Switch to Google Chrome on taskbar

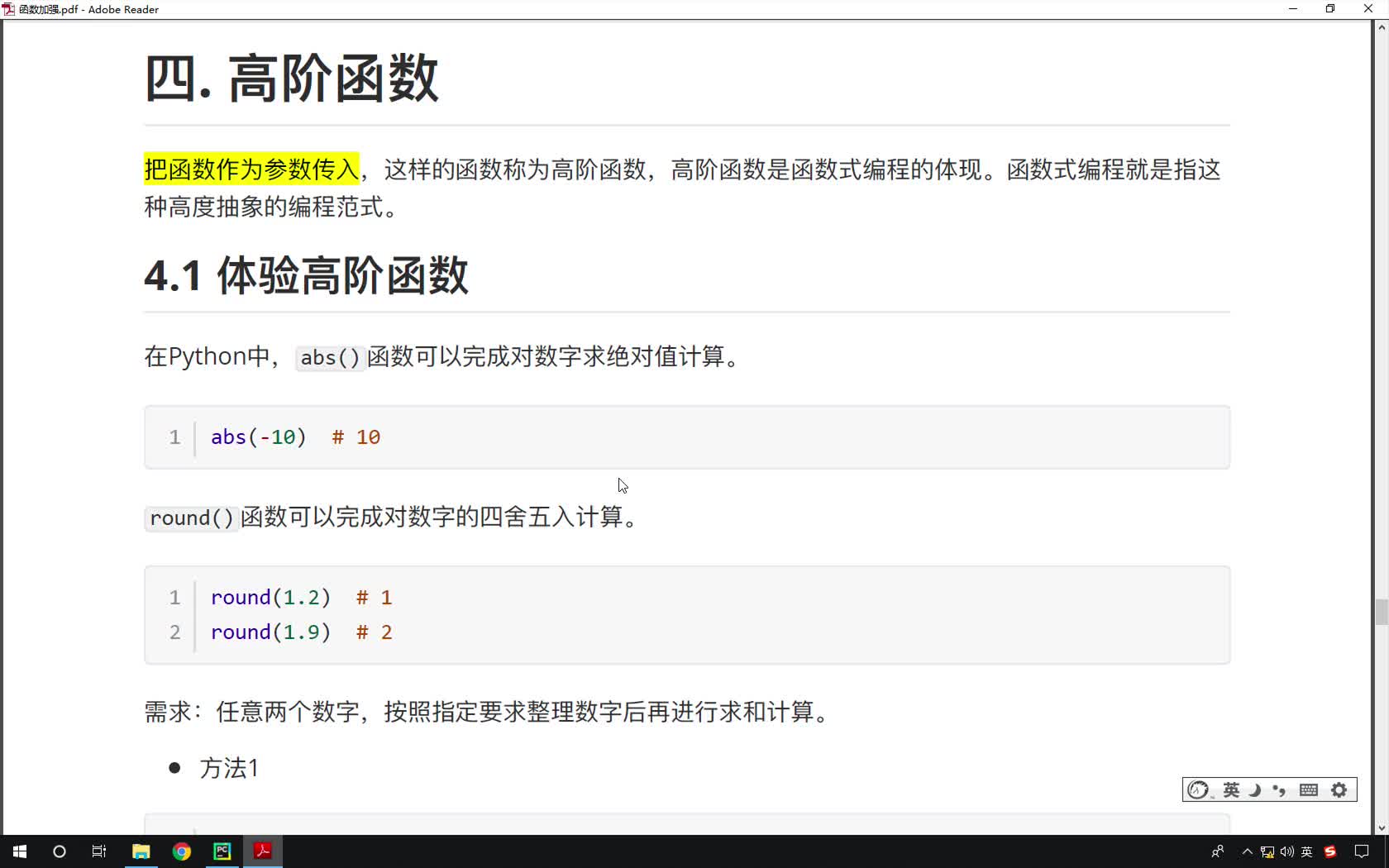(181, 851)
